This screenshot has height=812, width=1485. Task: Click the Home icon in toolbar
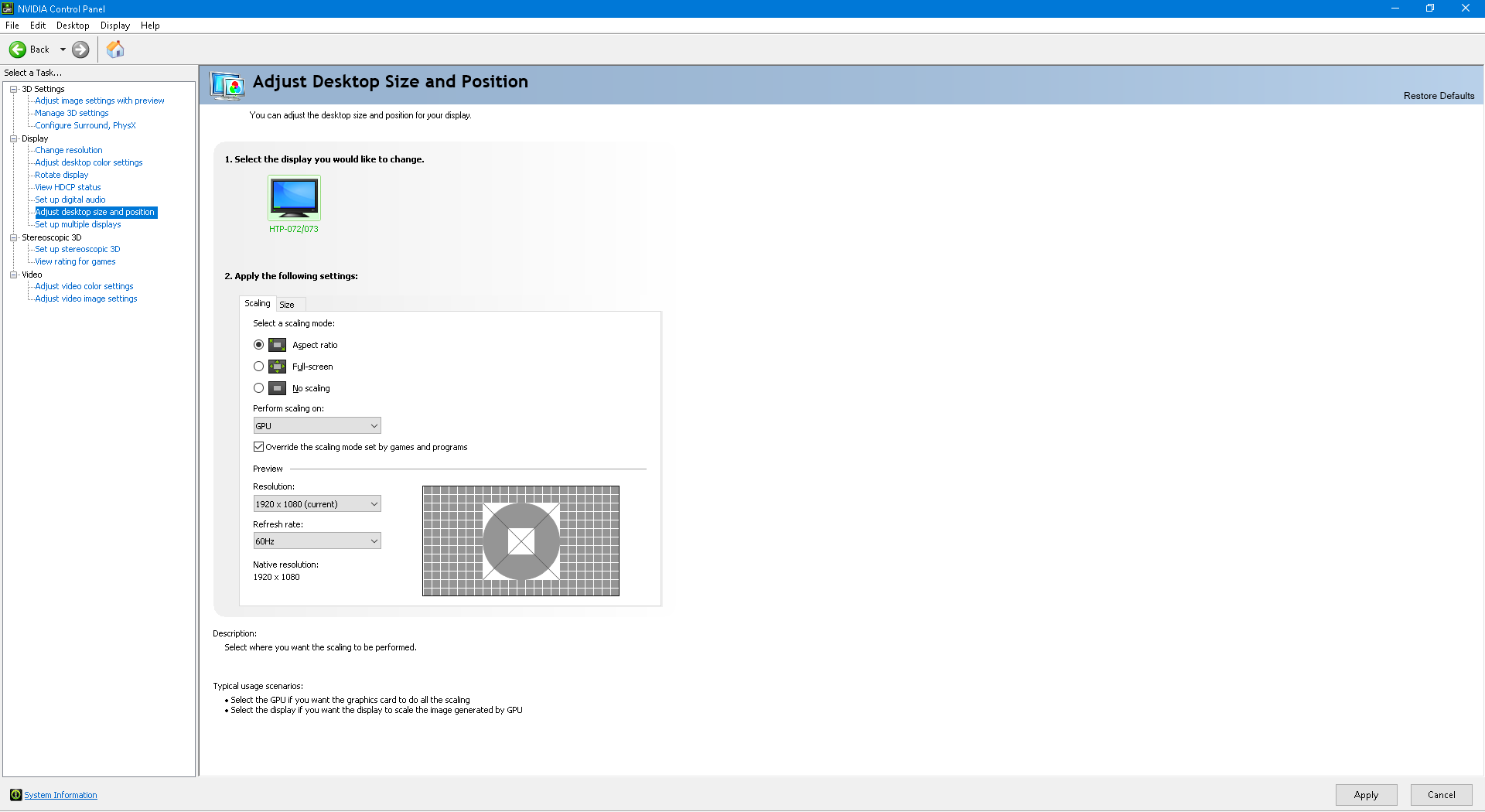(x=115, y=49)
